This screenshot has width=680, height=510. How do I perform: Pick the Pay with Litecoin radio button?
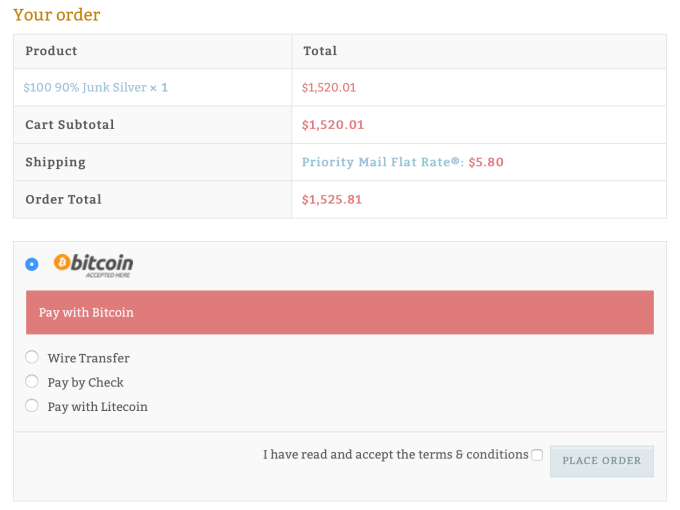point(32,406)
